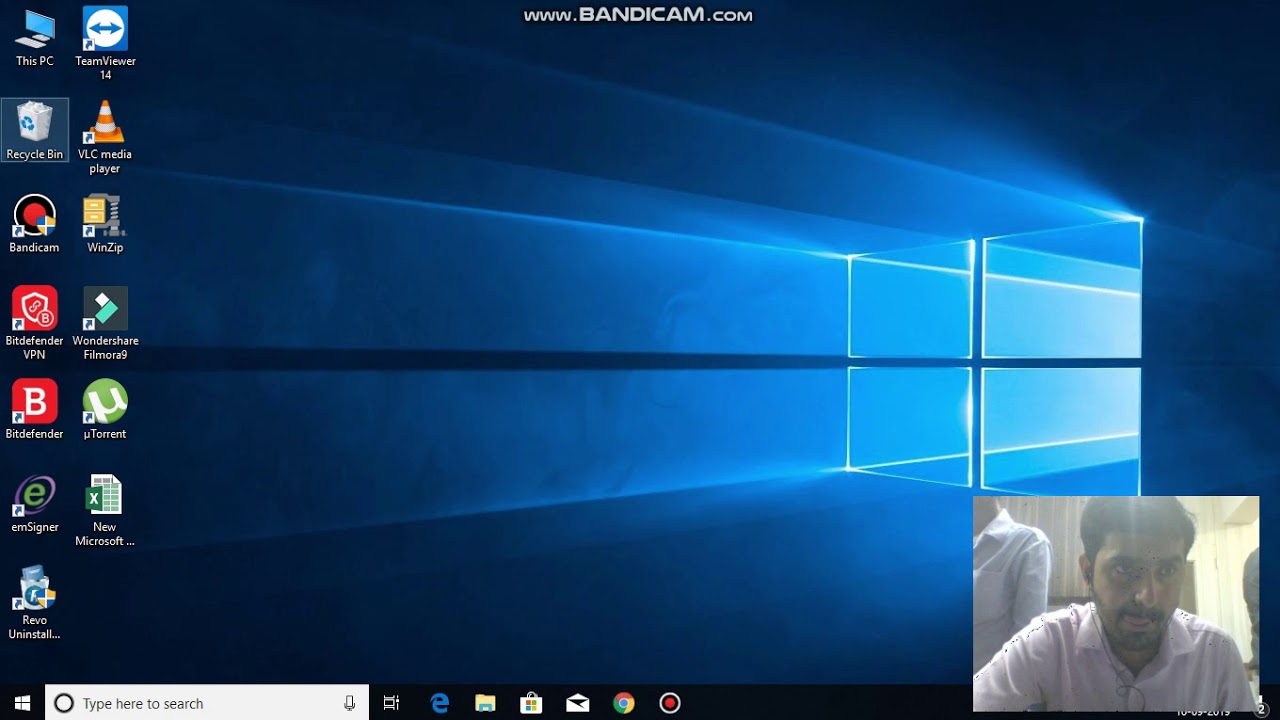This screenshot has height=720, width=1280.
Task: Open Bandicam recorder from the taskbar
Action: [670, 703]
